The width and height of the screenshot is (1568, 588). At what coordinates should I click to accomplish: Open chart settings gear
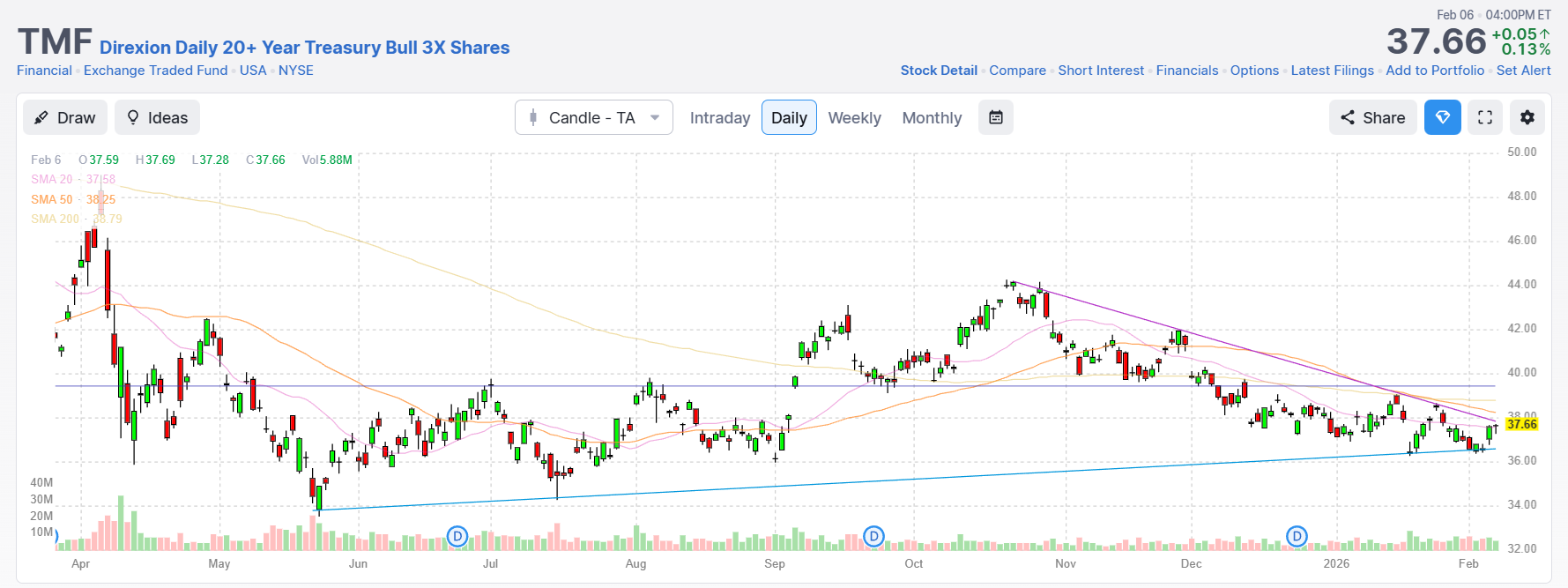(x=1527, y=118)
